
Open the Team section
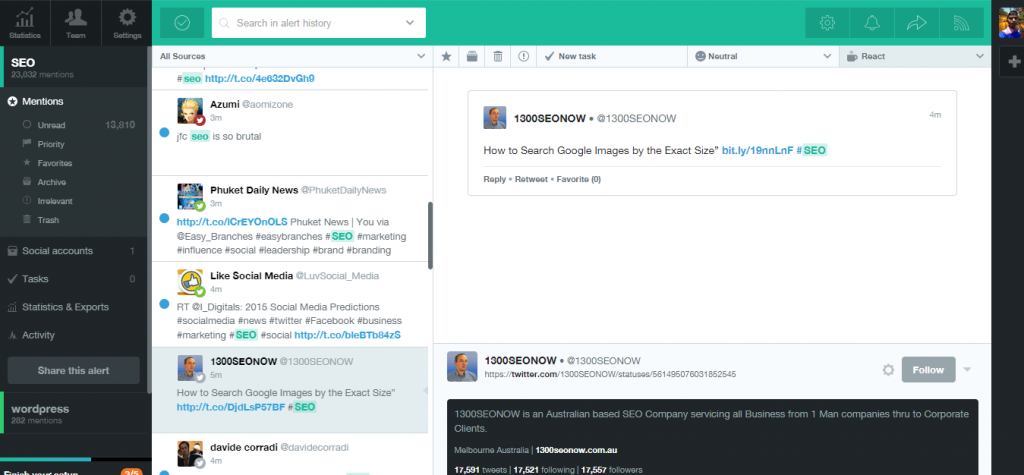76,23
